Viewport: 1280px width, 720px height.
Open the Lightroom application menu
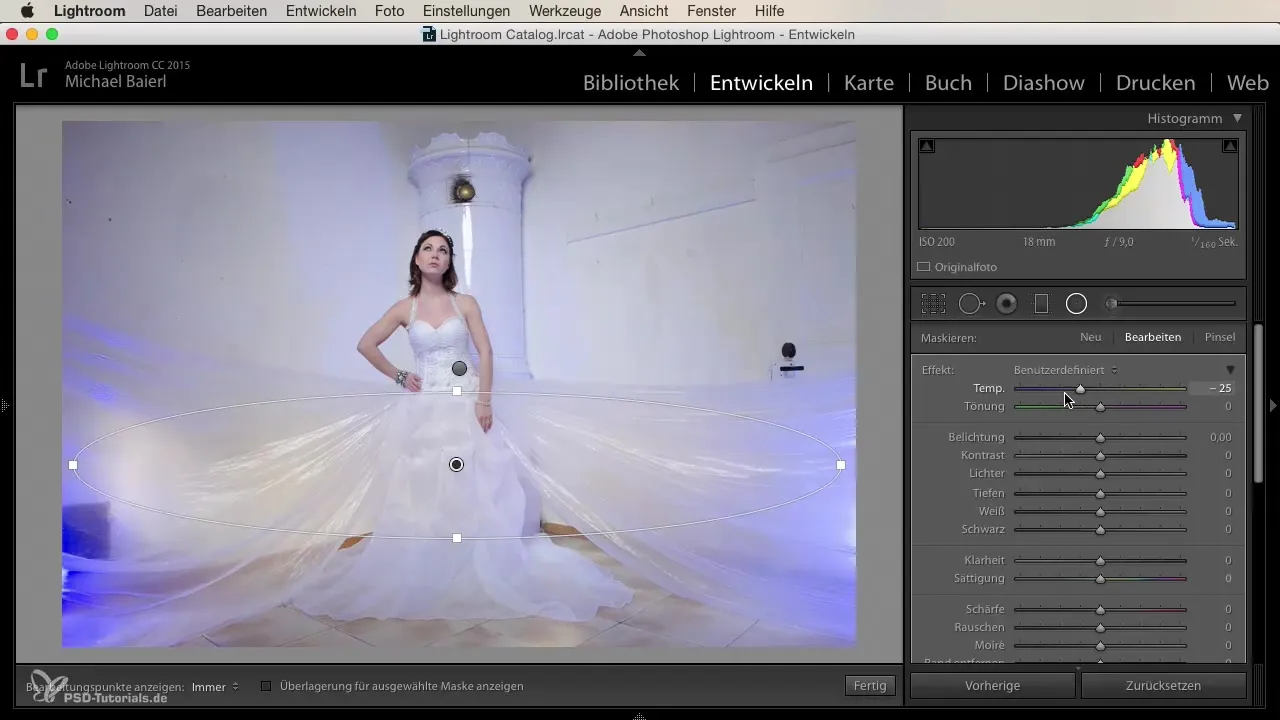click(x=89, y=11)
